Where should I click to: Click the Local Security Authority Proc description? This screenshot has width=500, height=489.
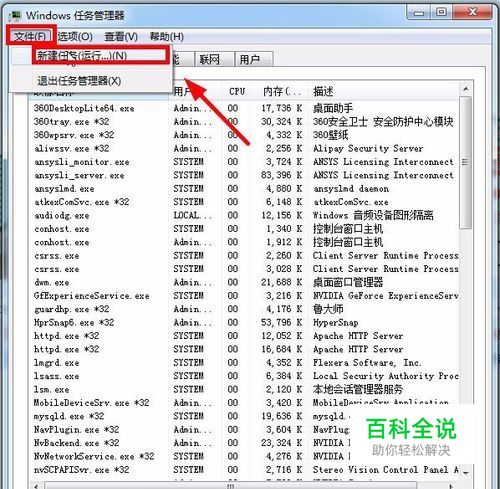pyautogui.click(x=386, y=376)
